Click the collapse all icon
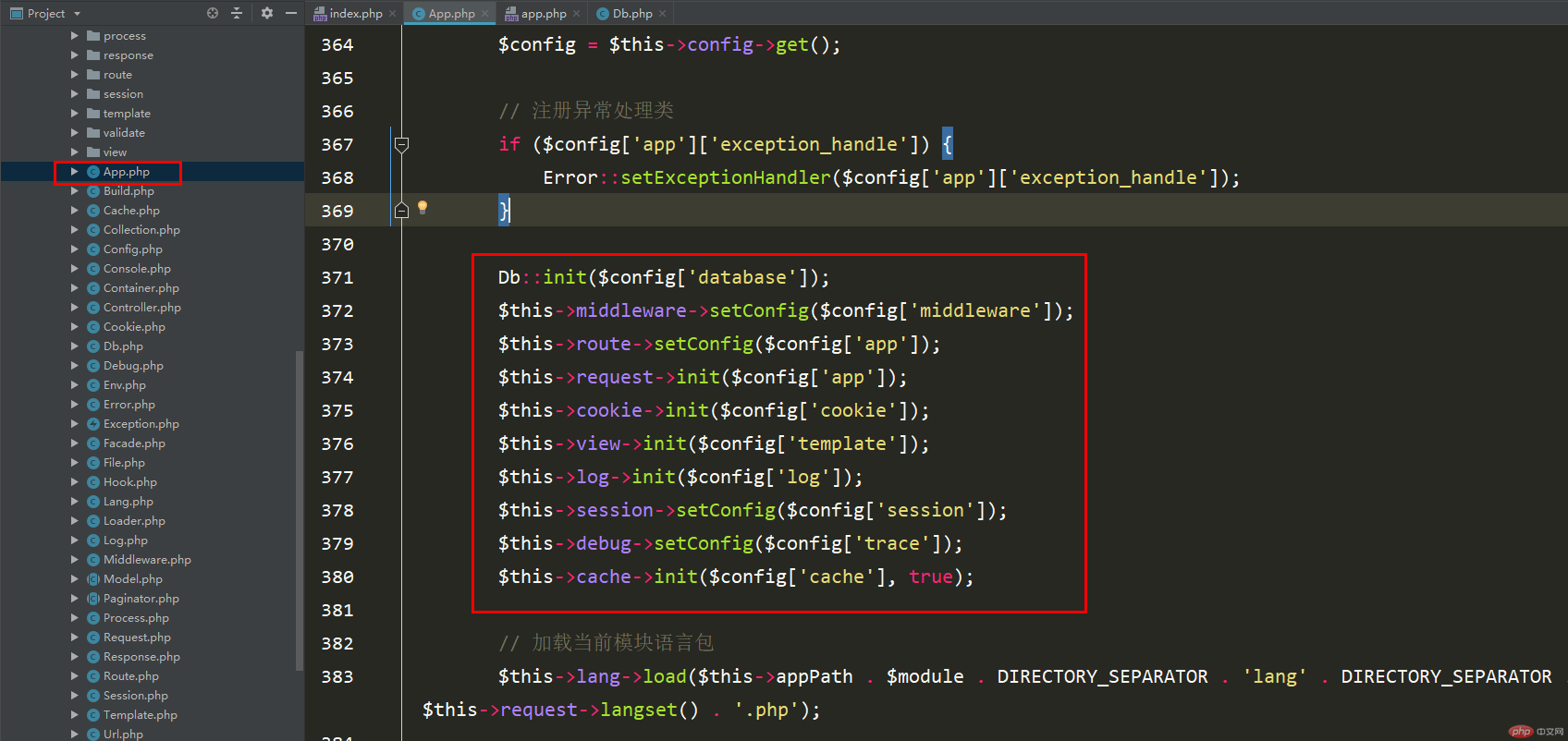 pos(237,13)
